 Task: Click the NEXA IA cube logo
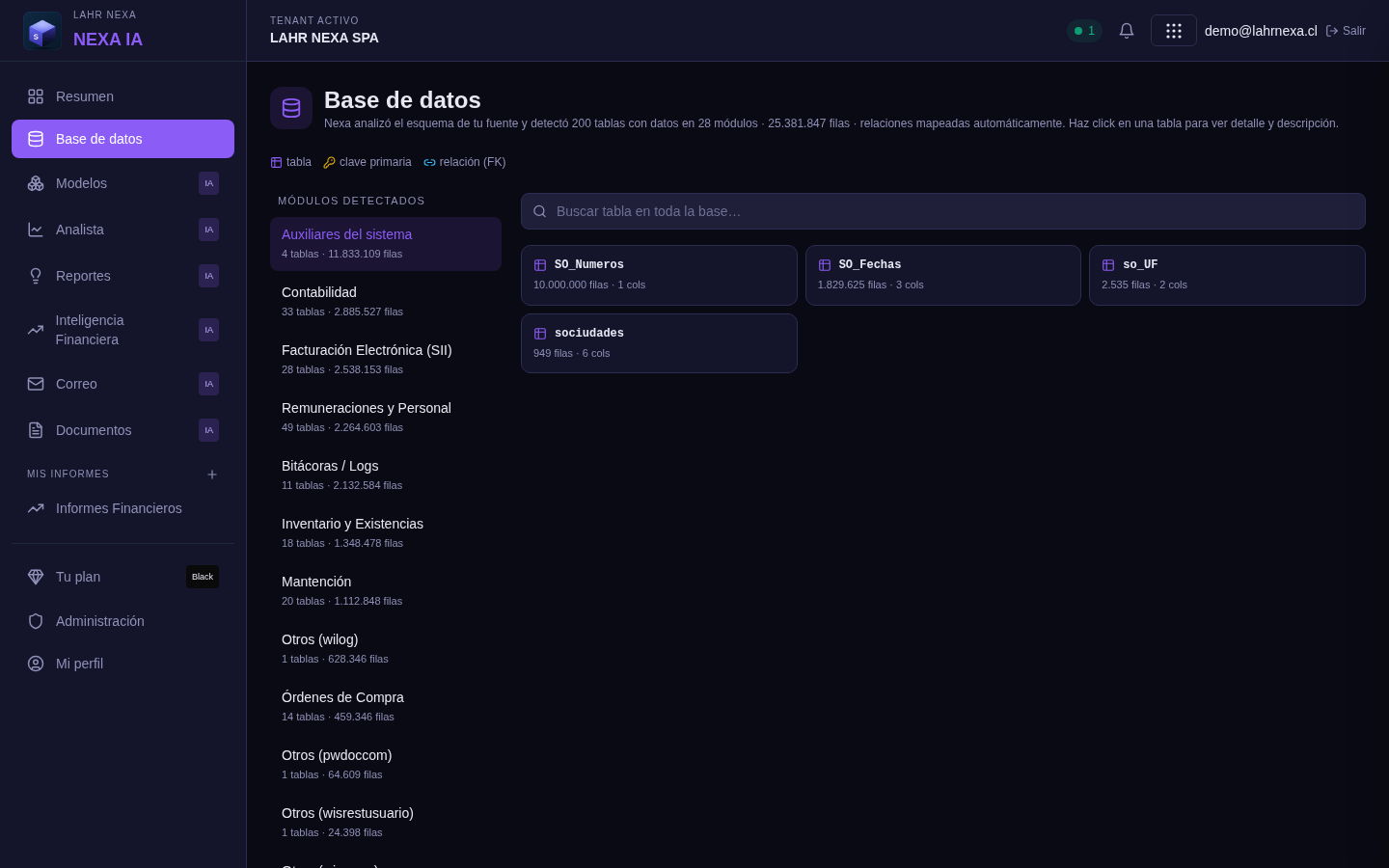click(42, 31)
